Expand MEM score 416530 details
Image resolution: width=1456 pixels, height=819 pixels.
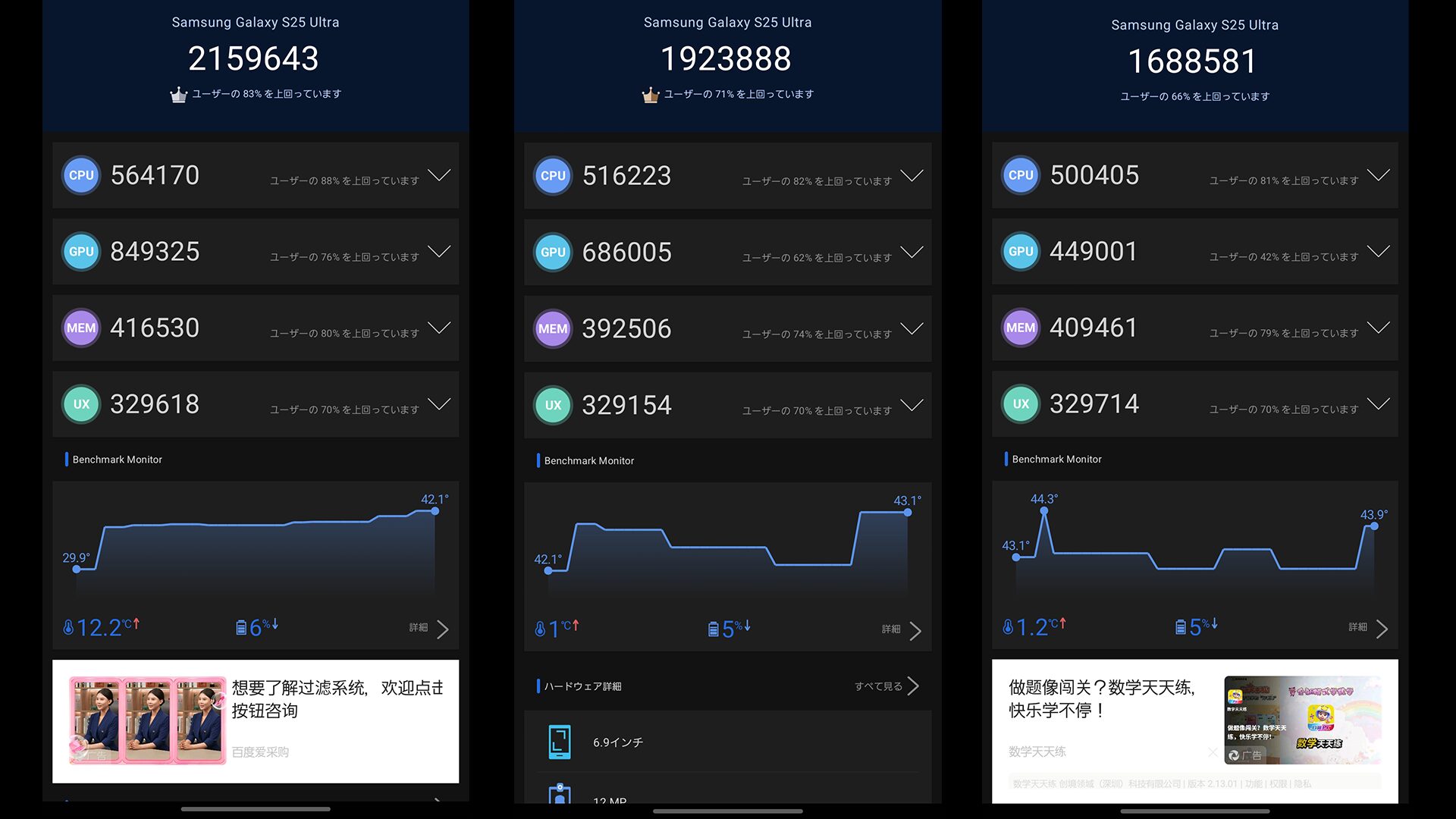click(439, 328)
